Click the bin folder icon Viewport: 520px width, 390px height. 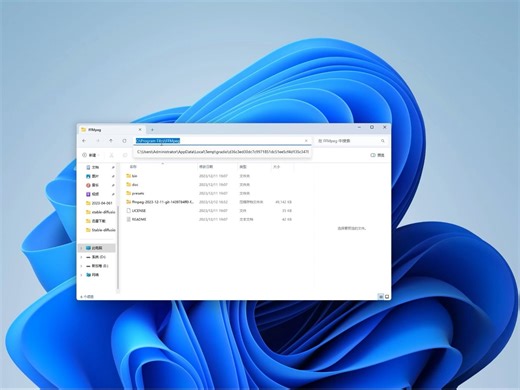[128, 176]
